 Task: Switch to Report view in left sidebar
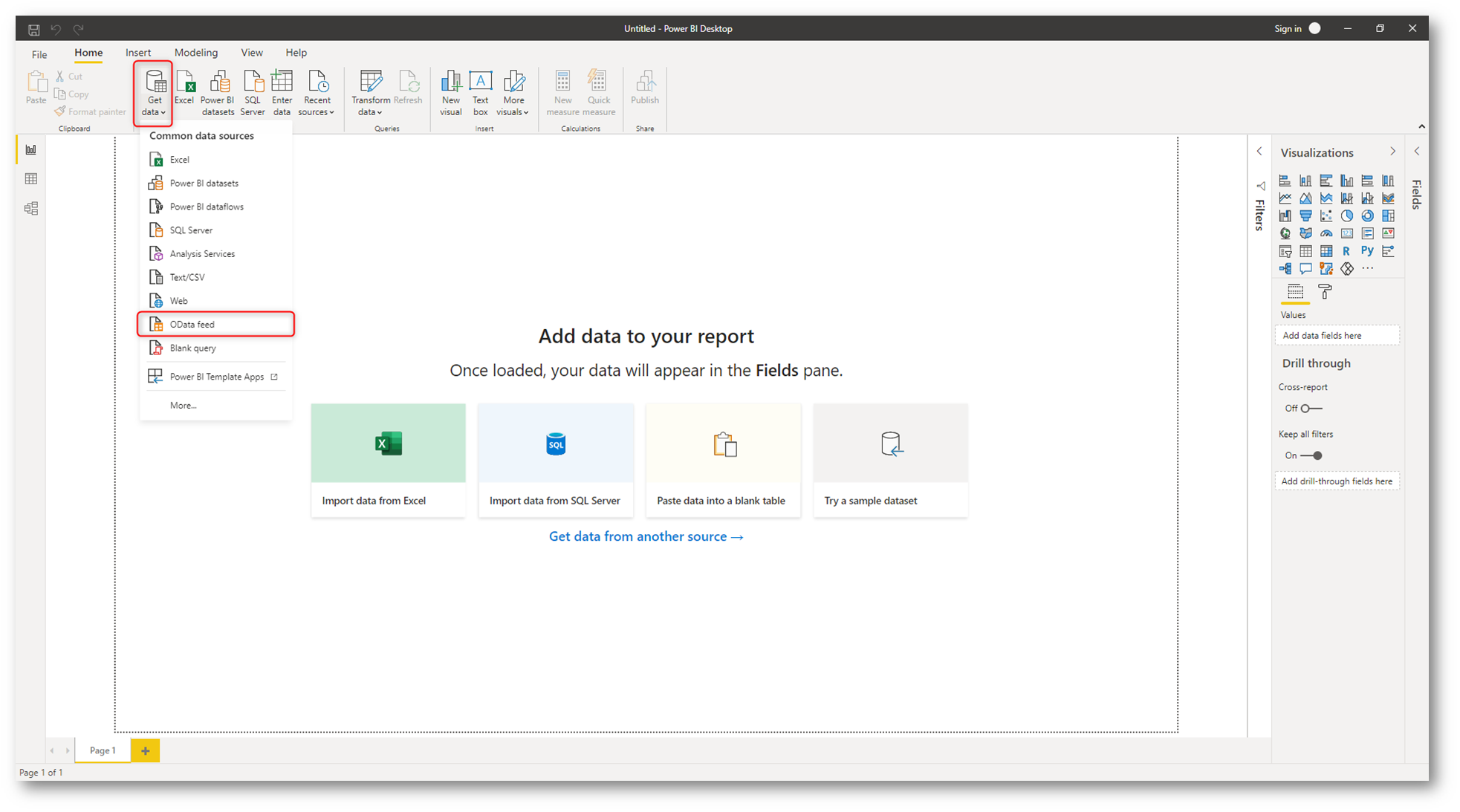click(x=31, y=150)
